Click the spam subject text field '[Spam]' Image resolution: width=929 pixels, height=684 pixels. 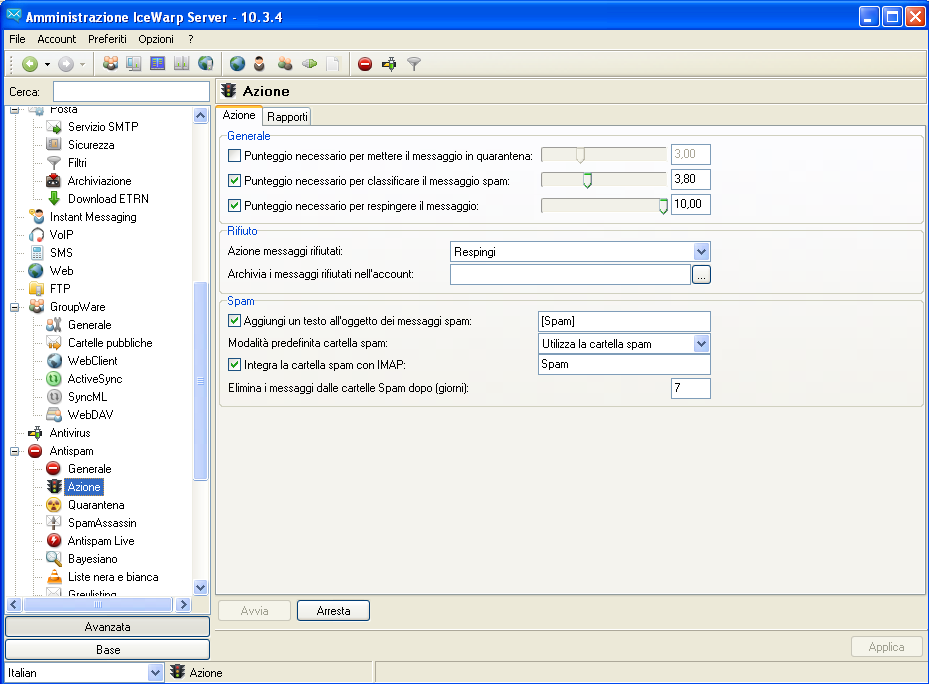624,321
